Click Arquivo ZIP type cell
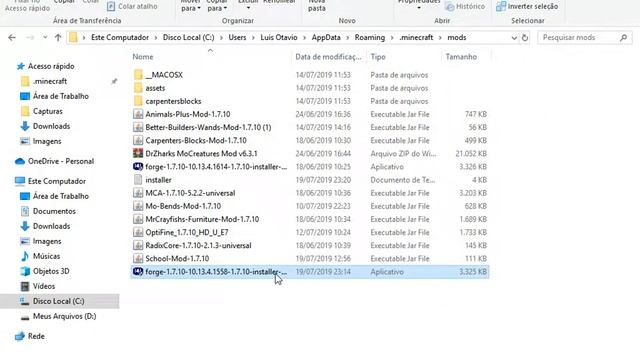This screenshot has width=640, height=360. [403, 153]
